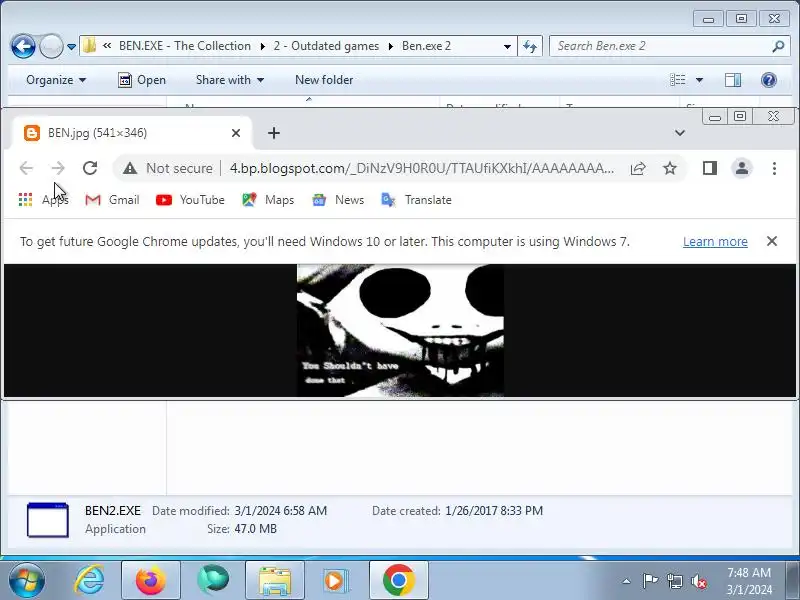Toggle Chrome side panel
The width and height of the screenshot is (800, 600).
(x=710, y=168)
